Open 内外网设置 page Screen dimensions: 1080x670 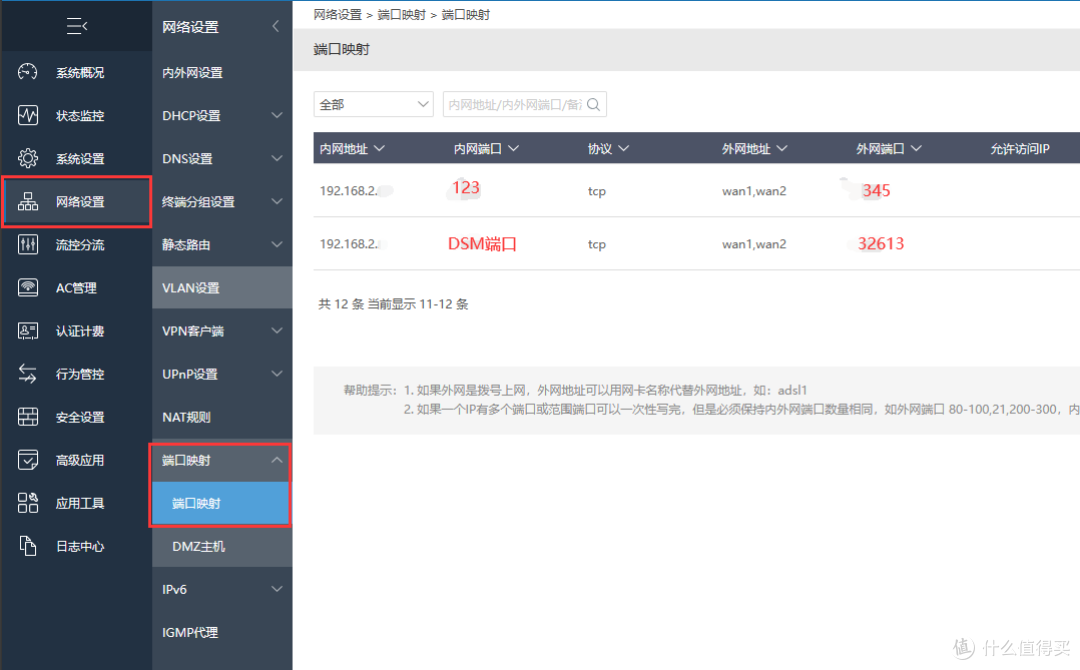192,72
